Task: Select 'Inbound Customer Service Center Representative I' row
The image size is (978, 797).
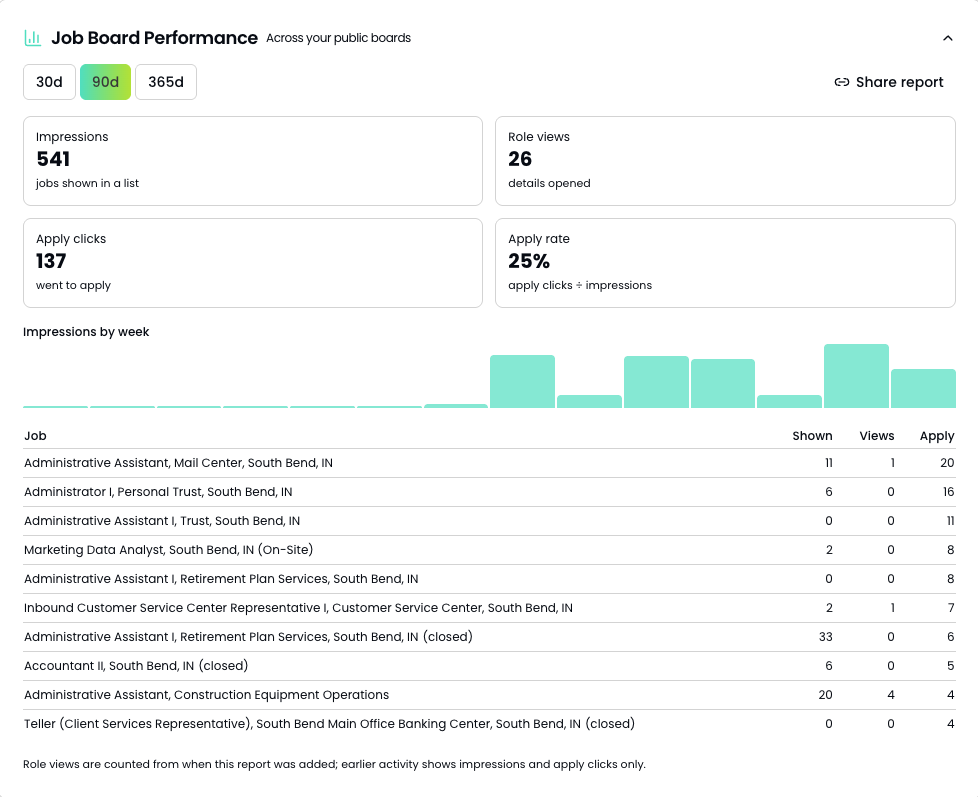Action: [489, 608]
